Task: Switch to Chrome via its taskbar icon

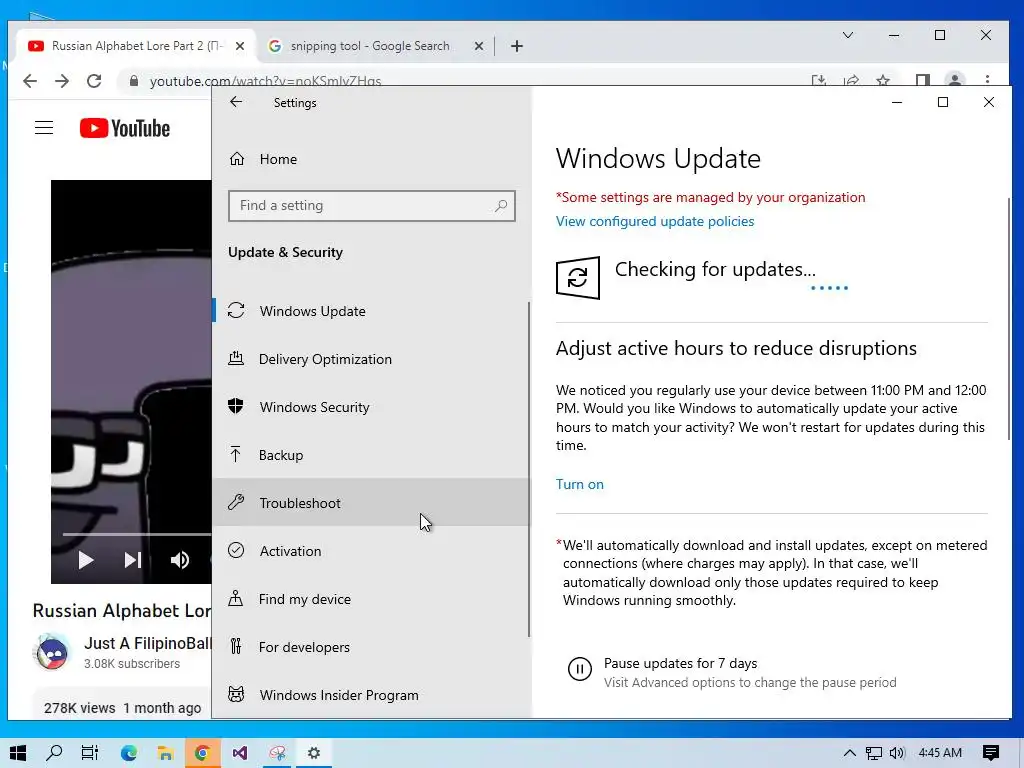Action: [202, 753]
